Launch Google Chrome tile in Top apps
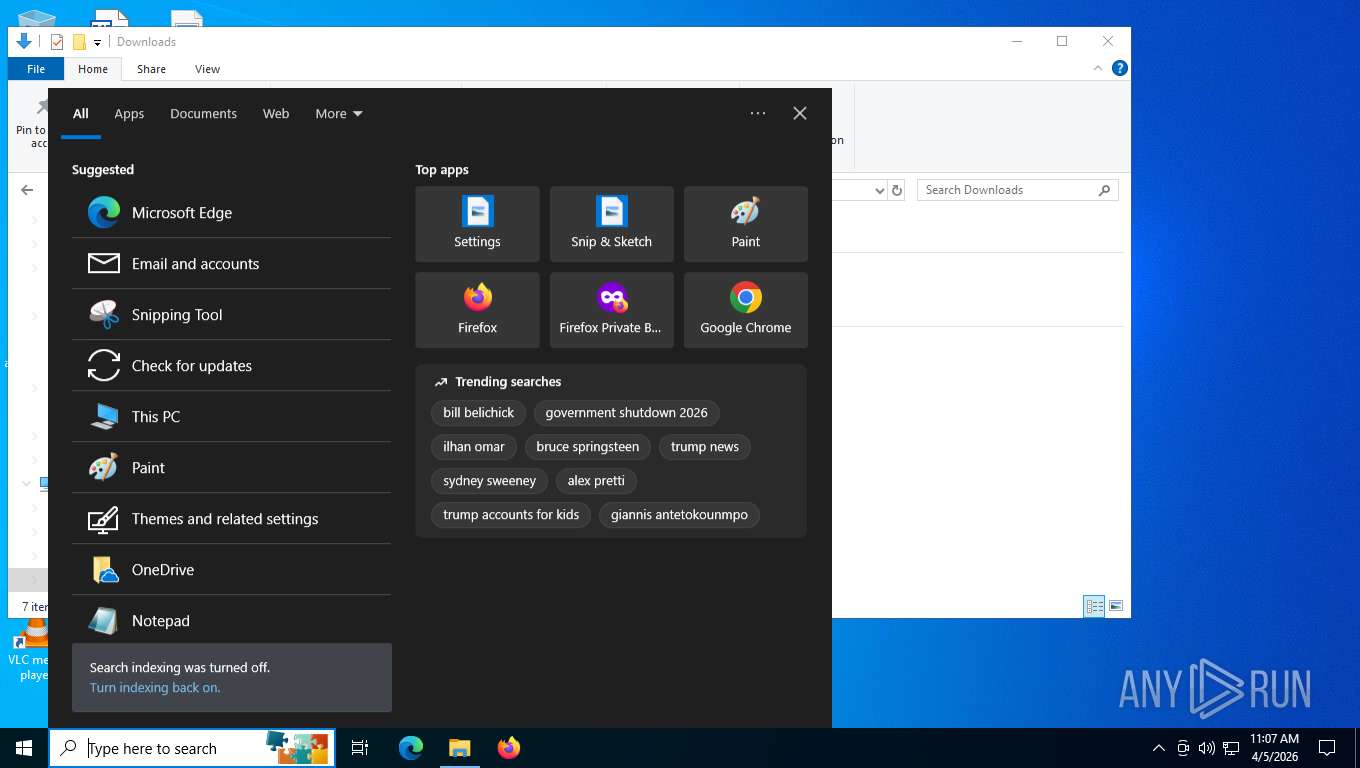 coord(745,310)
